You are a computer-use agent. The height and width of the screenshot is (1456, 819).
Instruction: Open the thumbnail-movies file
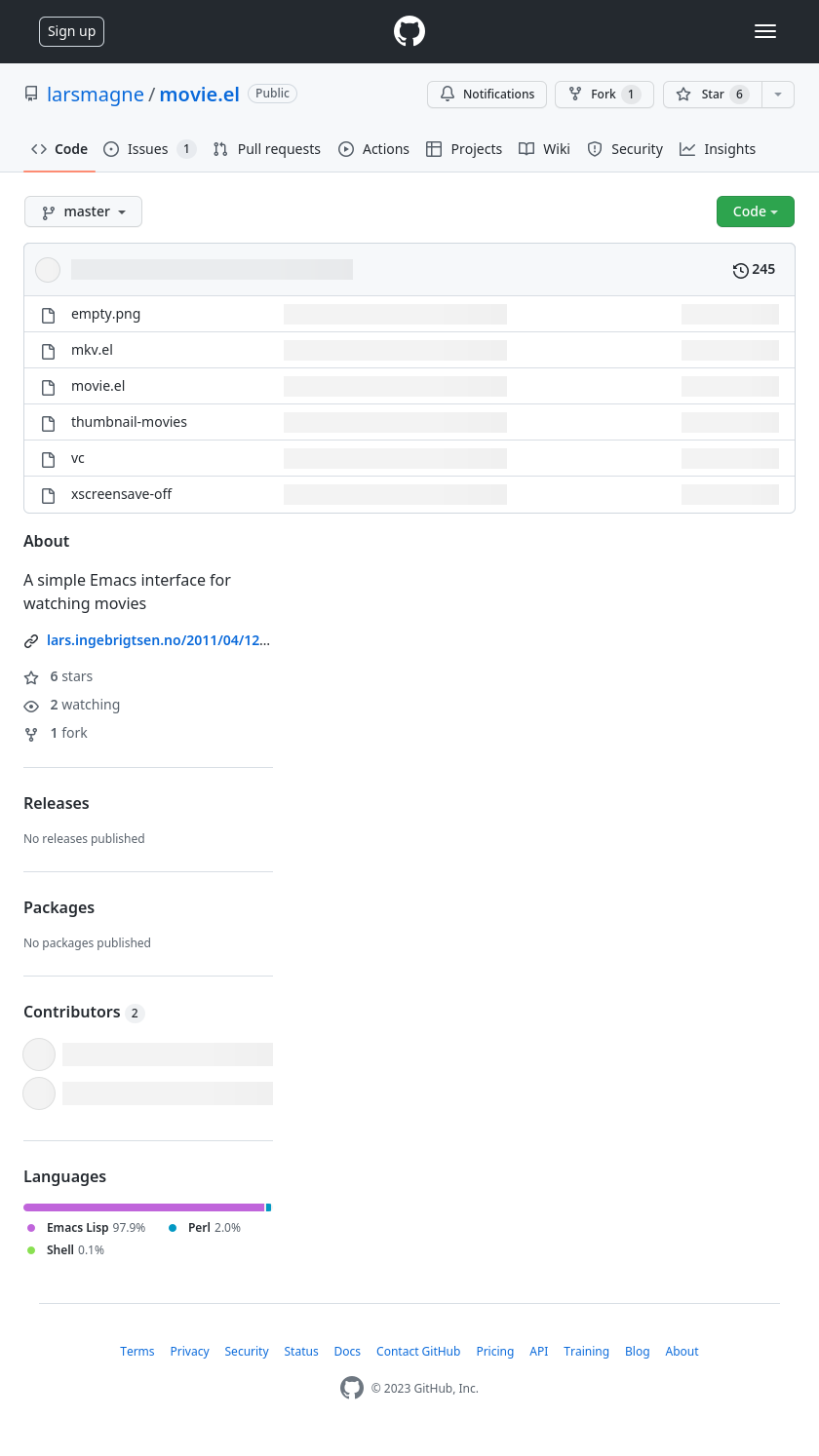tap(129, 422)
